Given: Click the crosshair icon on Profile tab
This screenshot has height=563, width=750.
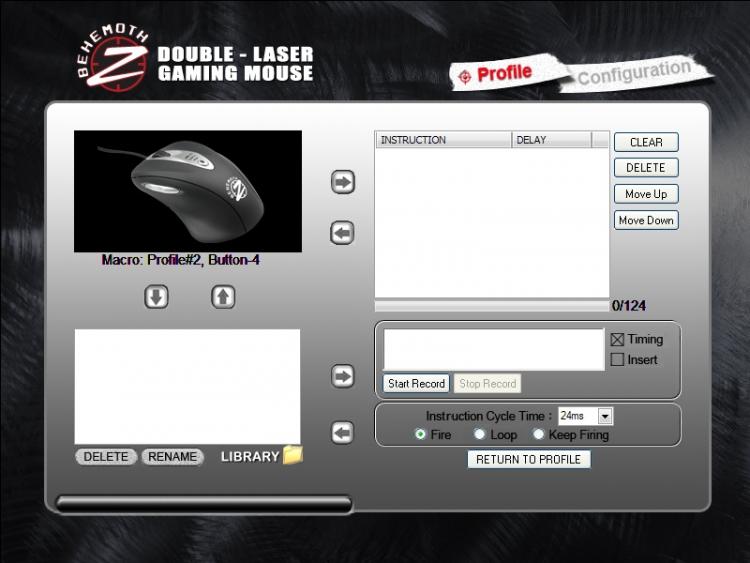Looking at the screenshot, I should click(464, 77).
